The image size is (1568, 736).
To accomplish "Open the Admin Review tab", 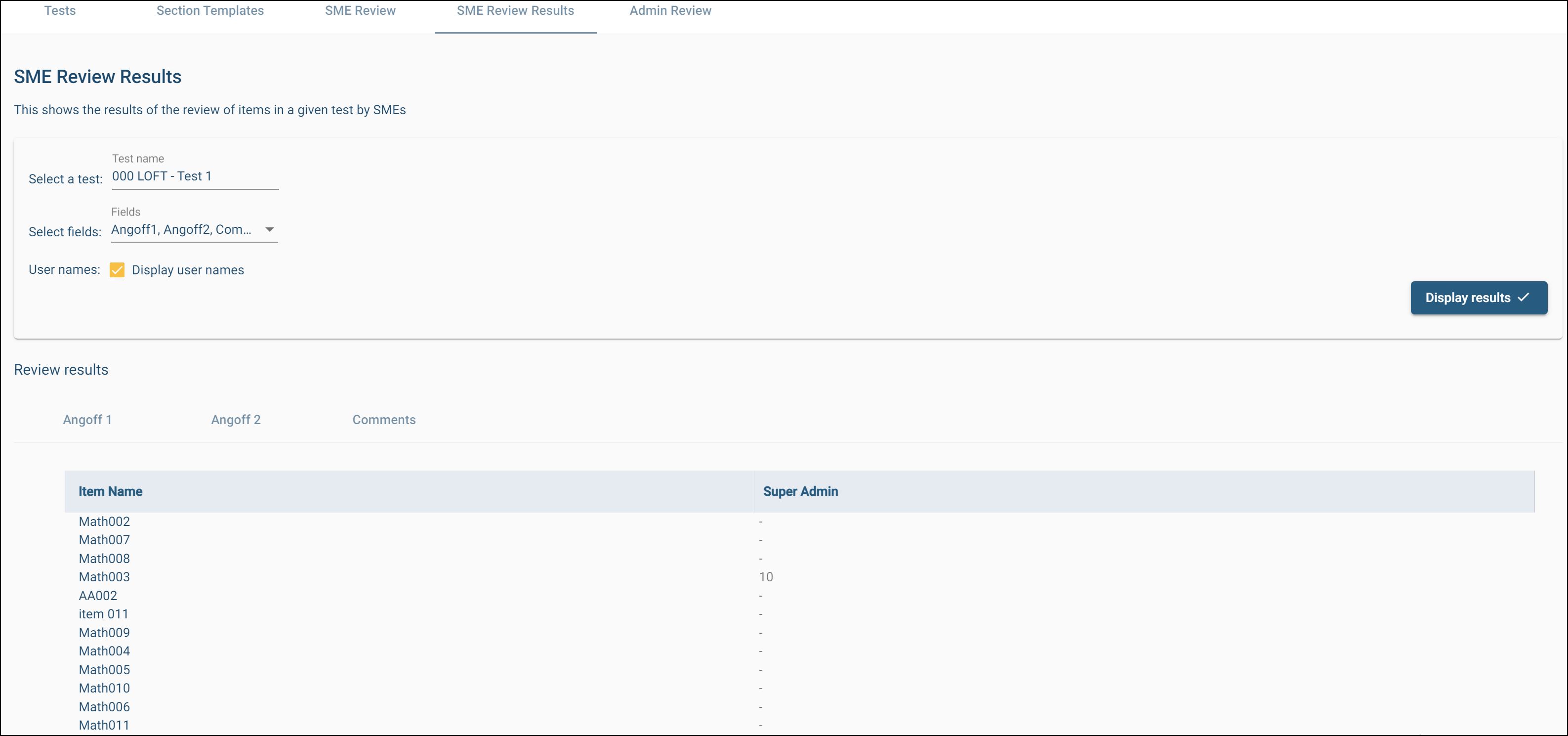I will click(670, 11).
